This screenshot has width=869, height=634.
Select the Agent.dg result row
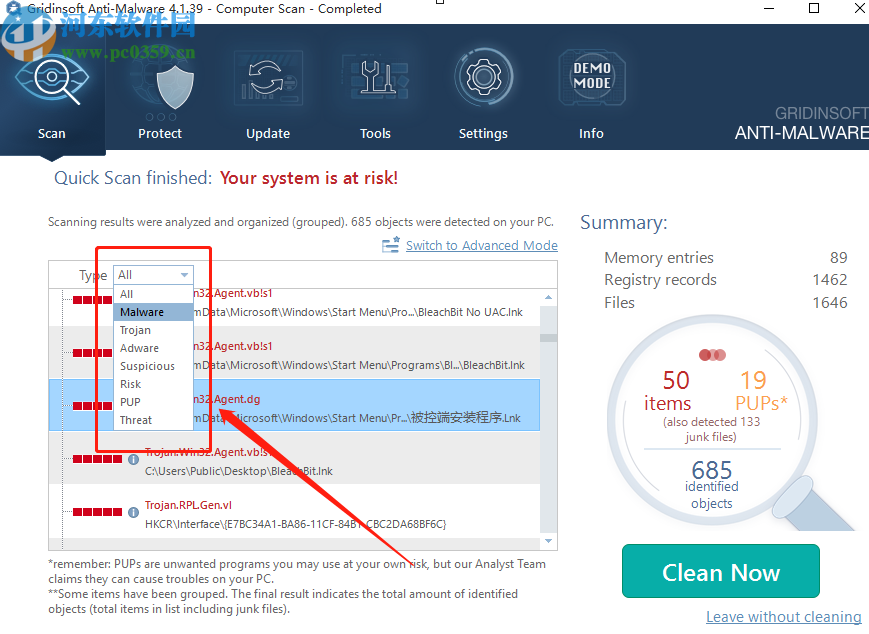pyautogui.click(x=294, y=405)
